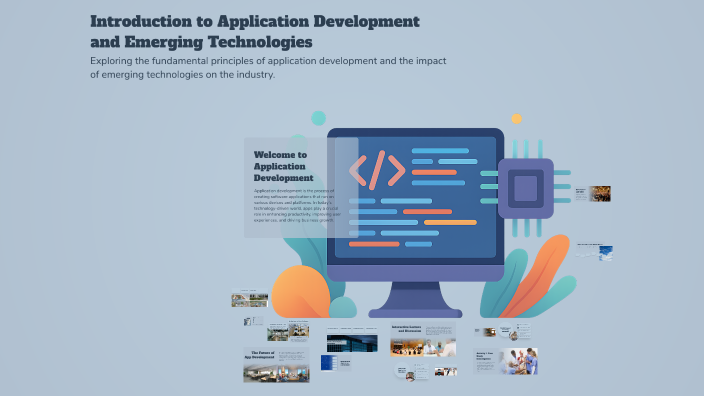Open 'Interactive Lecture and Discussion' slide thumbnail
The width and height of the screenshot is (704, 396).
pos(423,340)
